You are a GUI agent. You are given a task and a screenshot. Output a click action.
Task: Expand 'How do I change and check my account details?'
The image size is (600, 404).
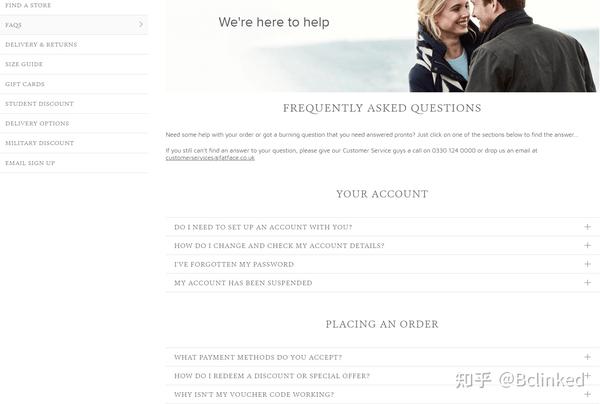click(x=383, y=246)
